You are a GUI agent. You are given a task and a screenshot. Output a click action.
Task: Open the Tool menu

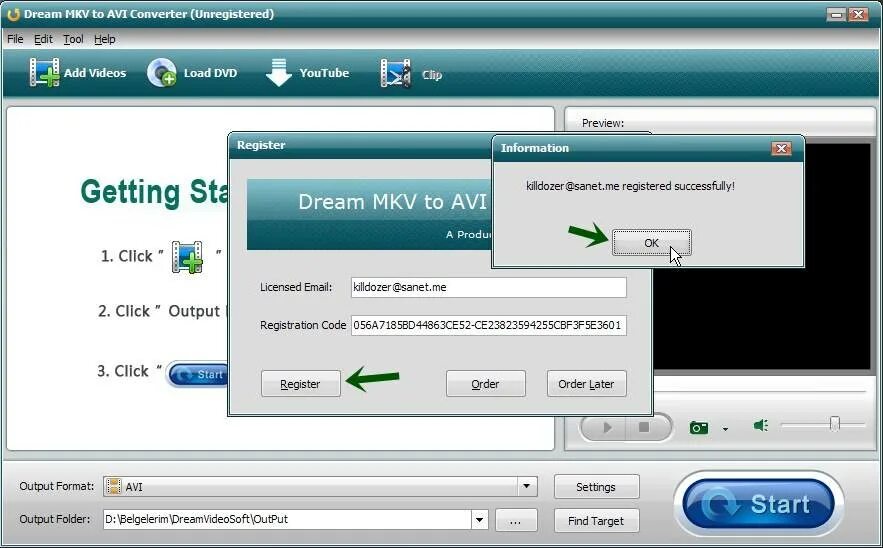point(73,39)
